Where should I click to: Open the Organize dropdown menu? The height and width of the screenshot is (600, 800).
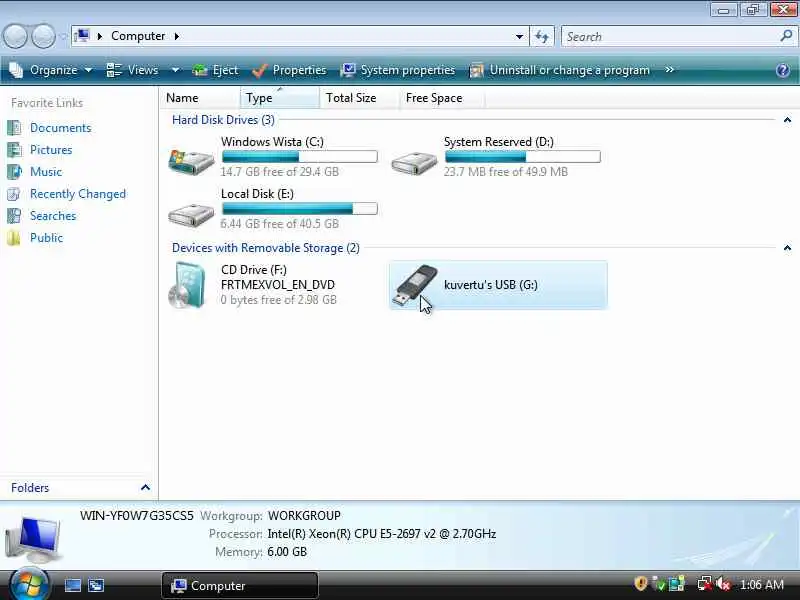click(x=51, y=70)
